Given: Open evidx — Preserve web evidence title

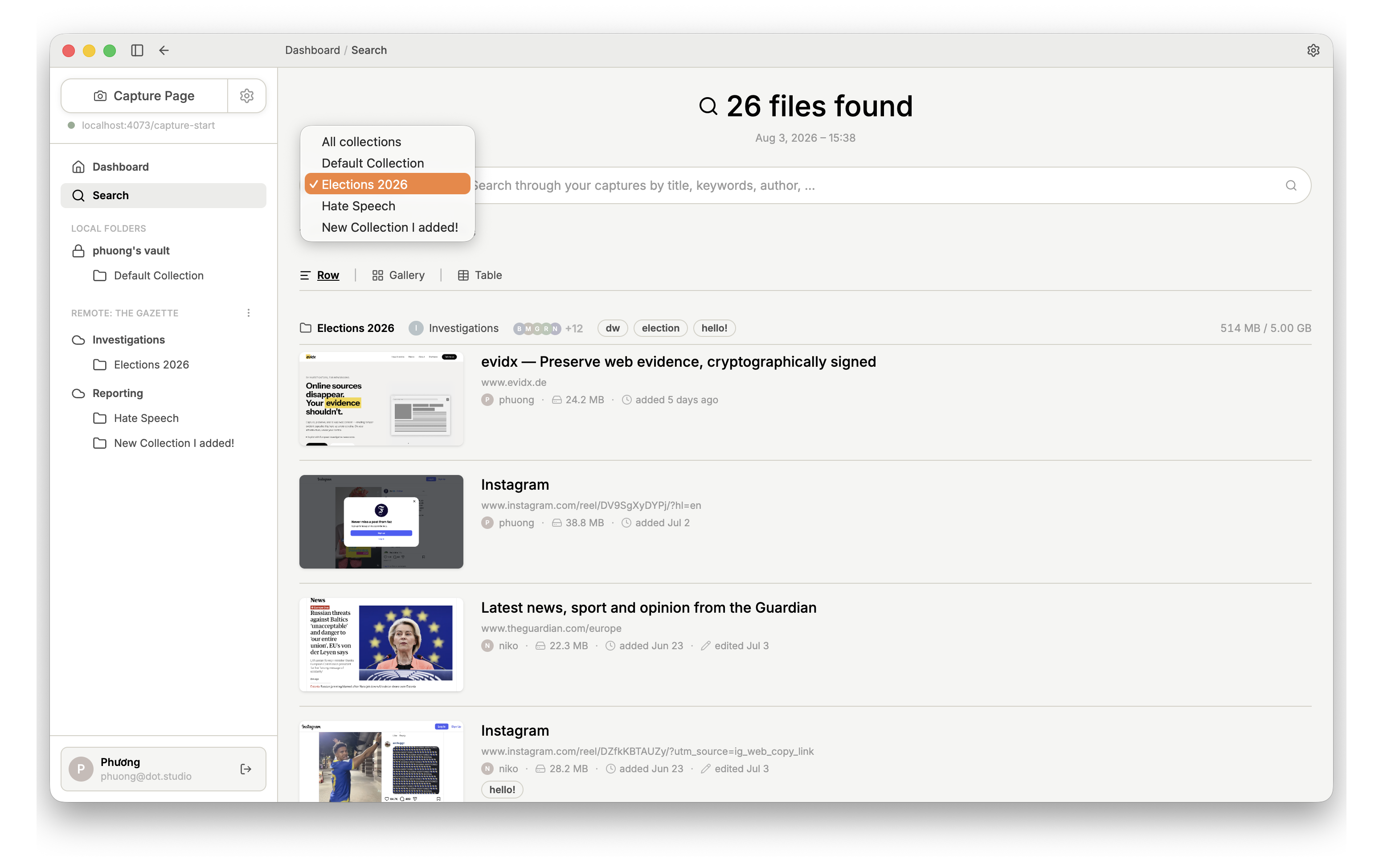Looking at the screenshot, I should pyautogui.click(x=678, y=362).
